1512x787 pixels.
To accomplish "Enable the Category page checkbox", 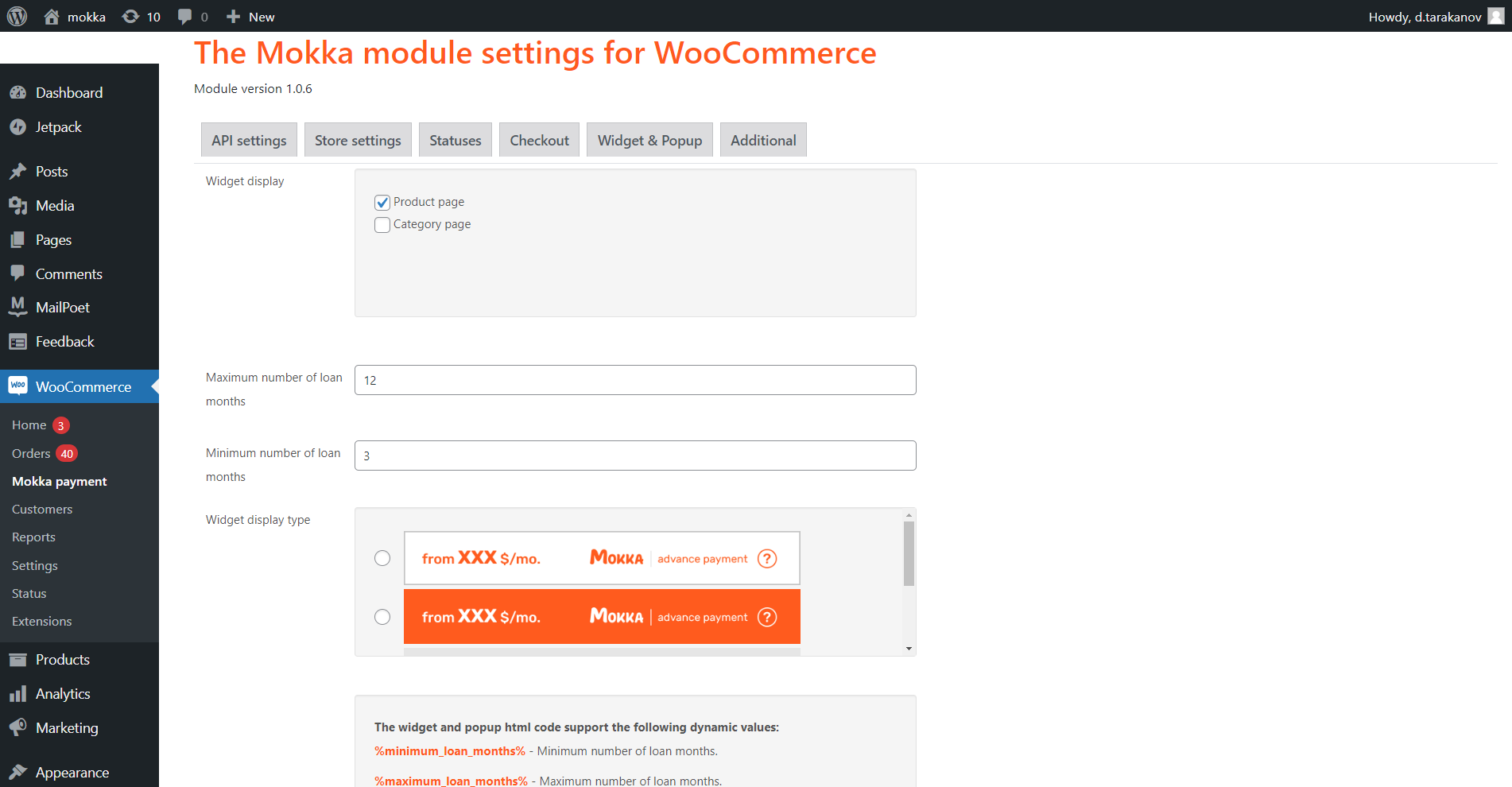I will [382, 225].
